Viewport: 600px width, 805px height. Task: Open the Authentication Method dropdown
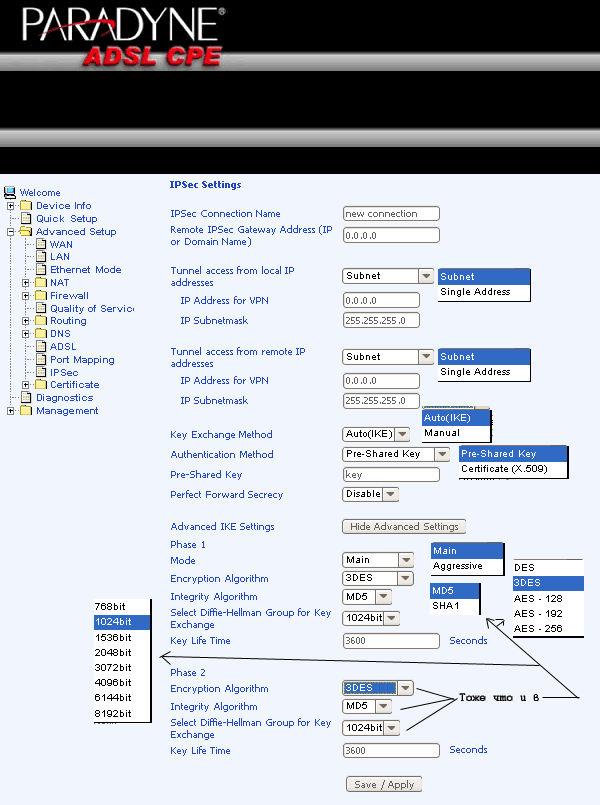click(396, 454)
